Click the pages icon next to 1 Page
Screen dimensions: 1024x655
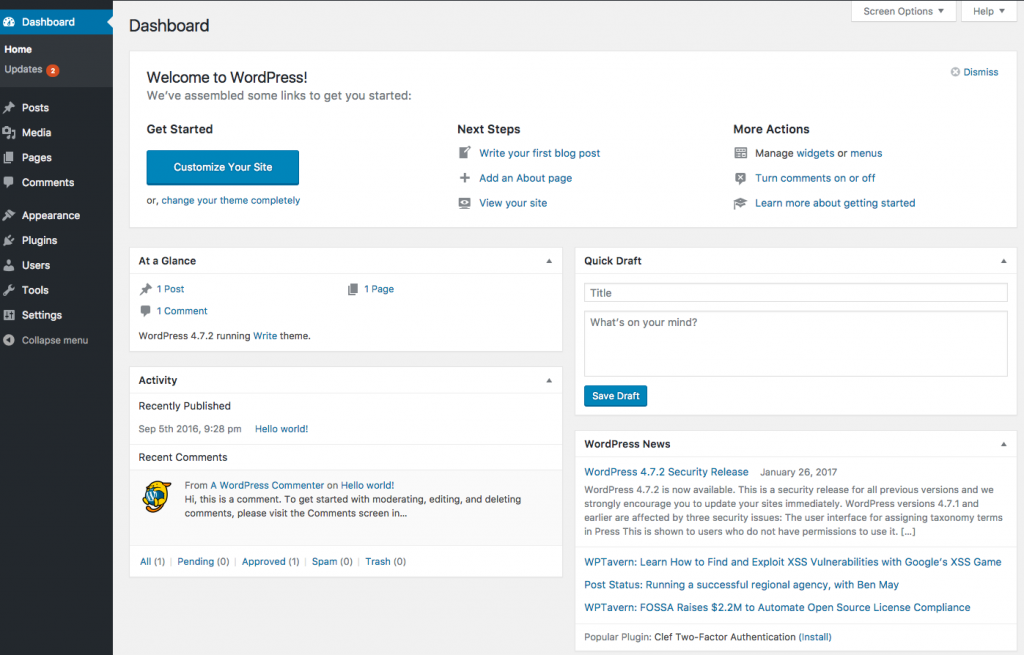(353, 289)
